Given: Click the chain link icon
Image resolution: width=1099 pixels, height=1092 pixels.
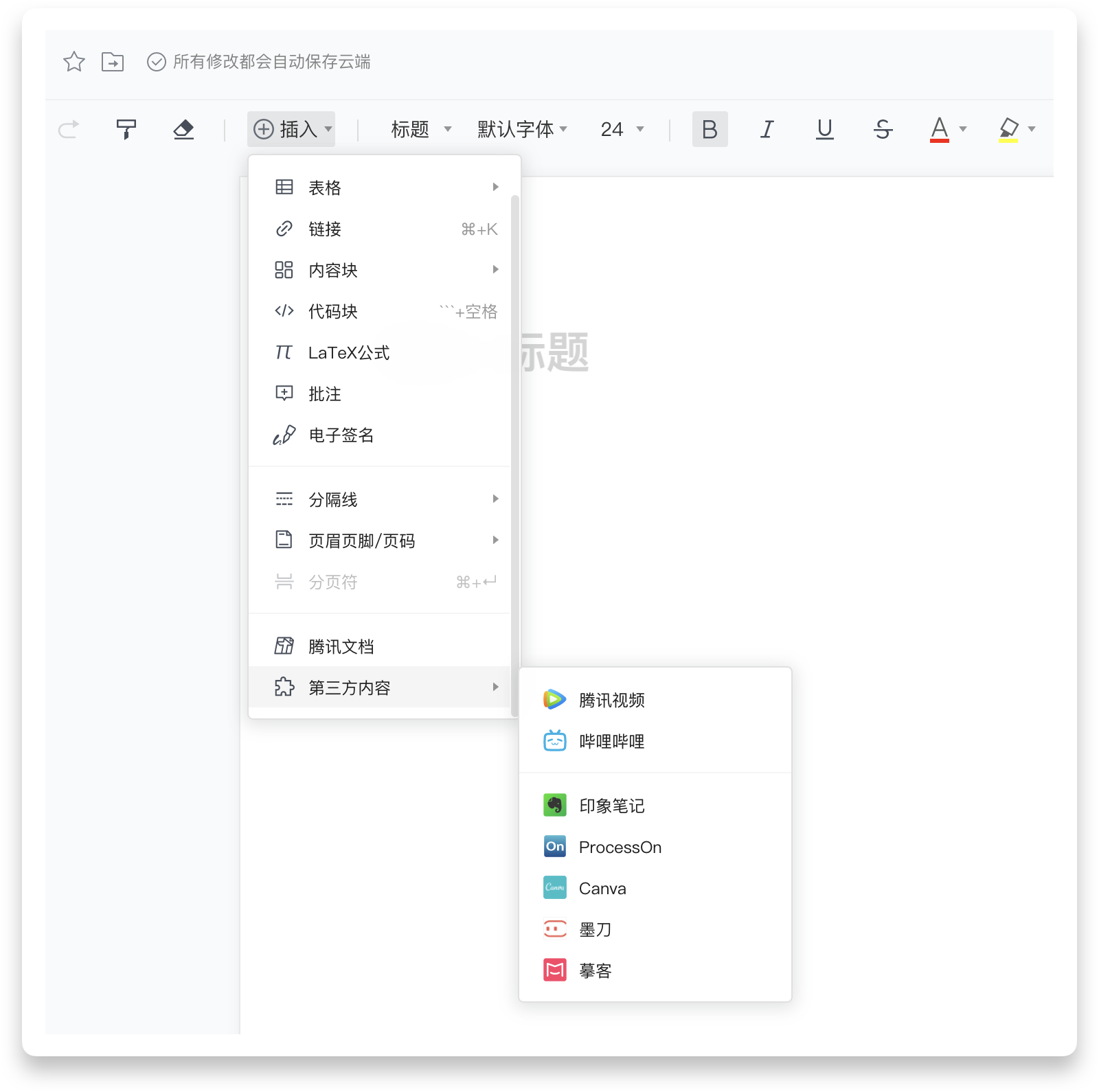Looking at the screenshot, I should click(284, 229).
